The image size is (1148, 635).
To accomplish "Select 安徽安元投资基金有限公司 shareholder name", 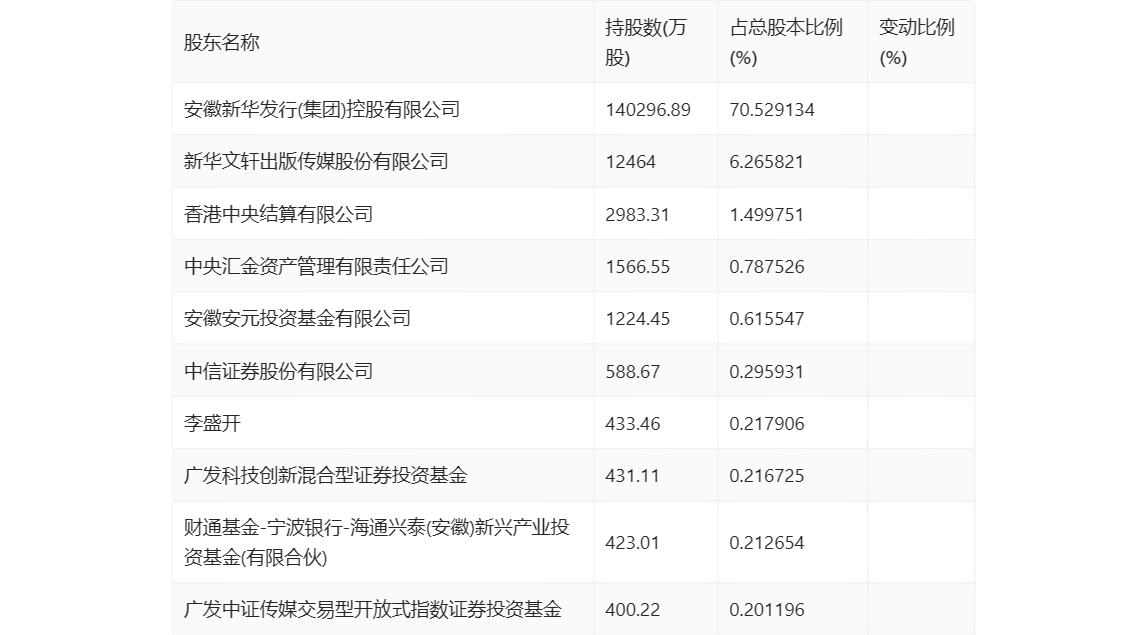I will pos(297,319).
